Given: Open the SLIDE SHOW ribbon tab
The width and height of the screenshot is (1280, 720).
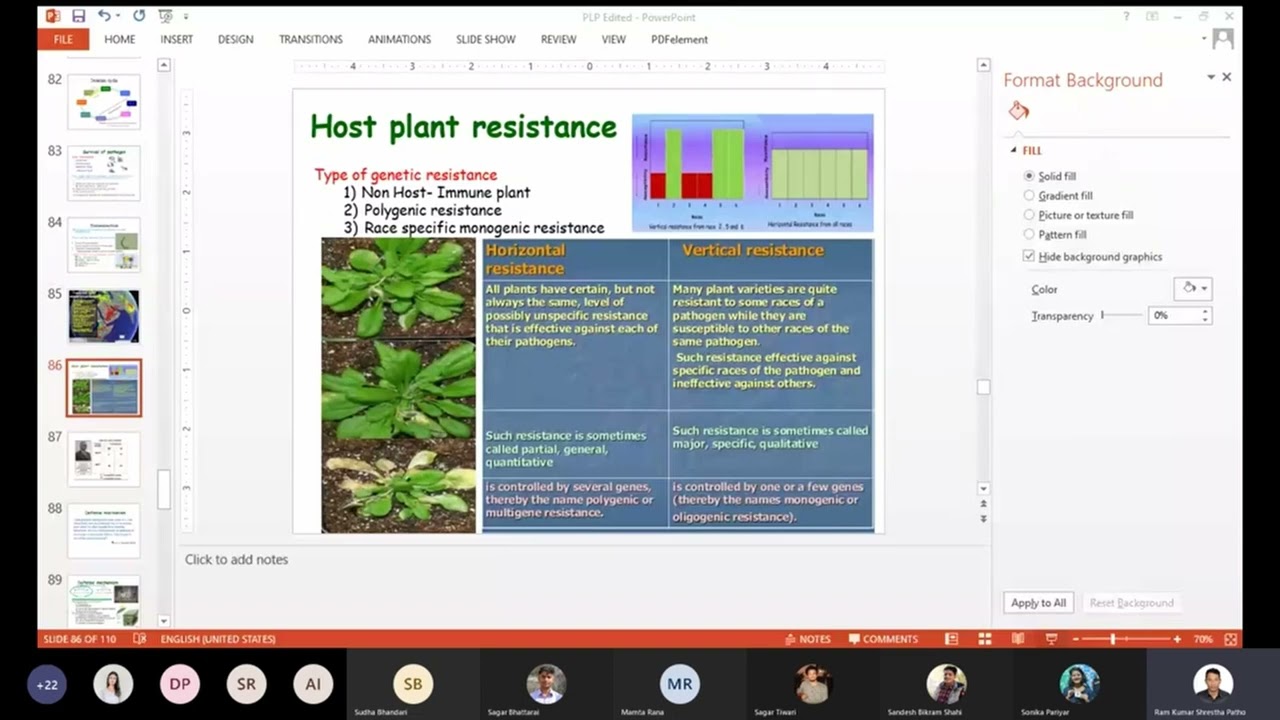Looking at the screenshot, I should click(x=486, y=39).
